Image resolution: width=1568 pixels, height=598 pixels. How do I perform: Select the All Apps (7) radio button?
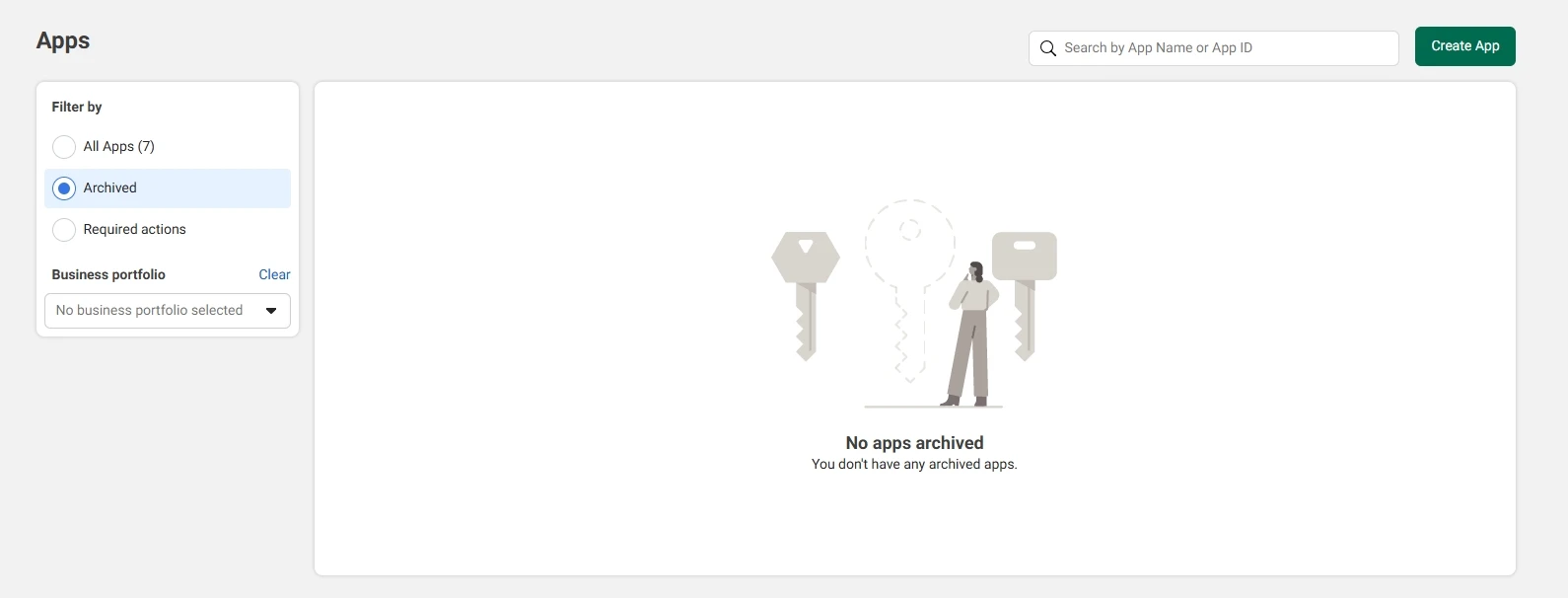click(x=64, y=147)
